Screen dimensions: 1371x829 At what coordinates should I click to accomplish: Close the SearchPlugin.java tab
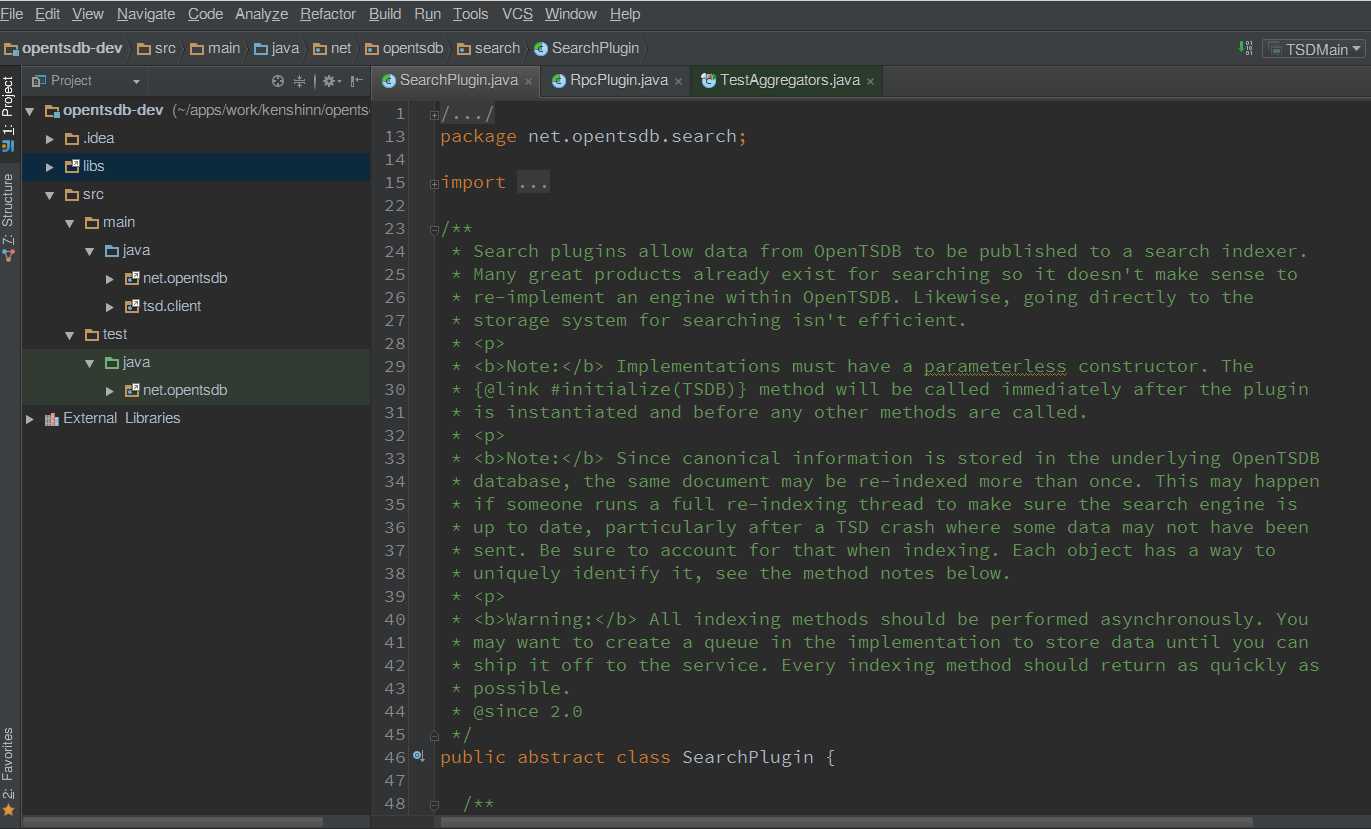point(528,81)
